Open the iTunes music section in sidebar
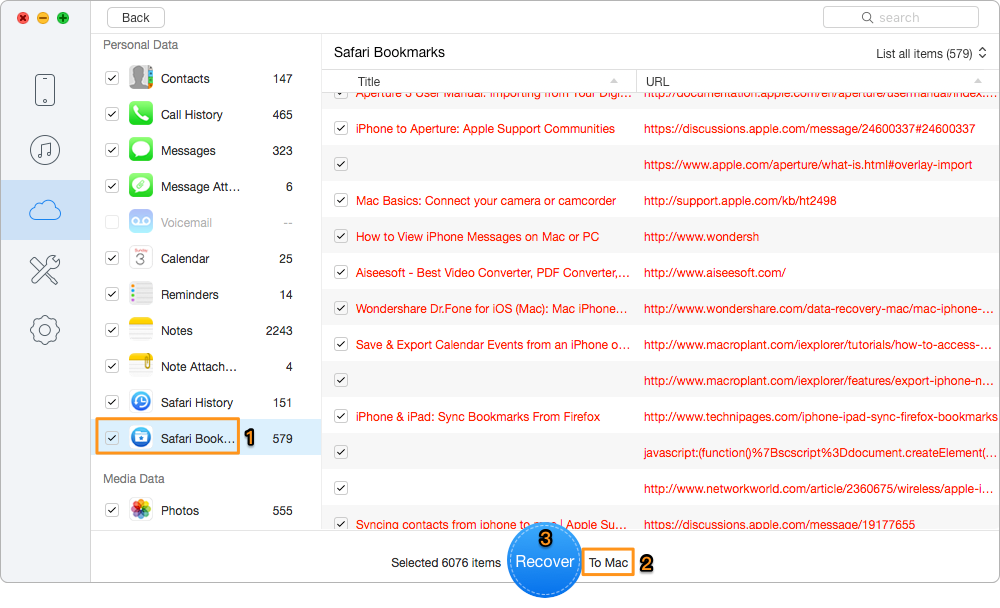This screenshot has width=1000, height=608. coord(45,150)
